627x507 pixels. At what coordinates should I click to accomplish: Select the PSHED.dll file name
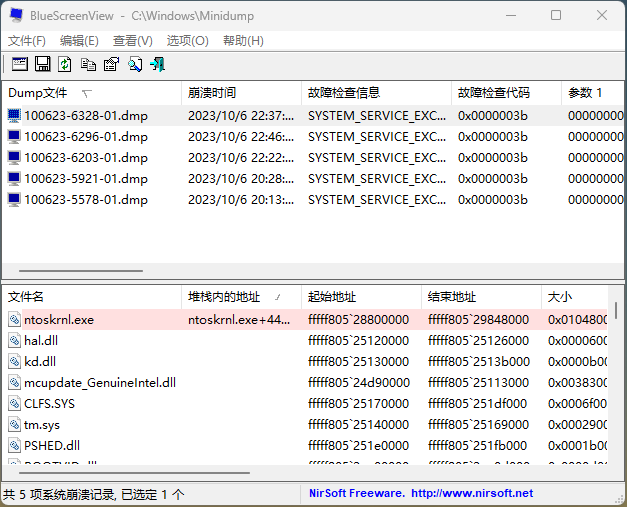click(x=52, y=445)
